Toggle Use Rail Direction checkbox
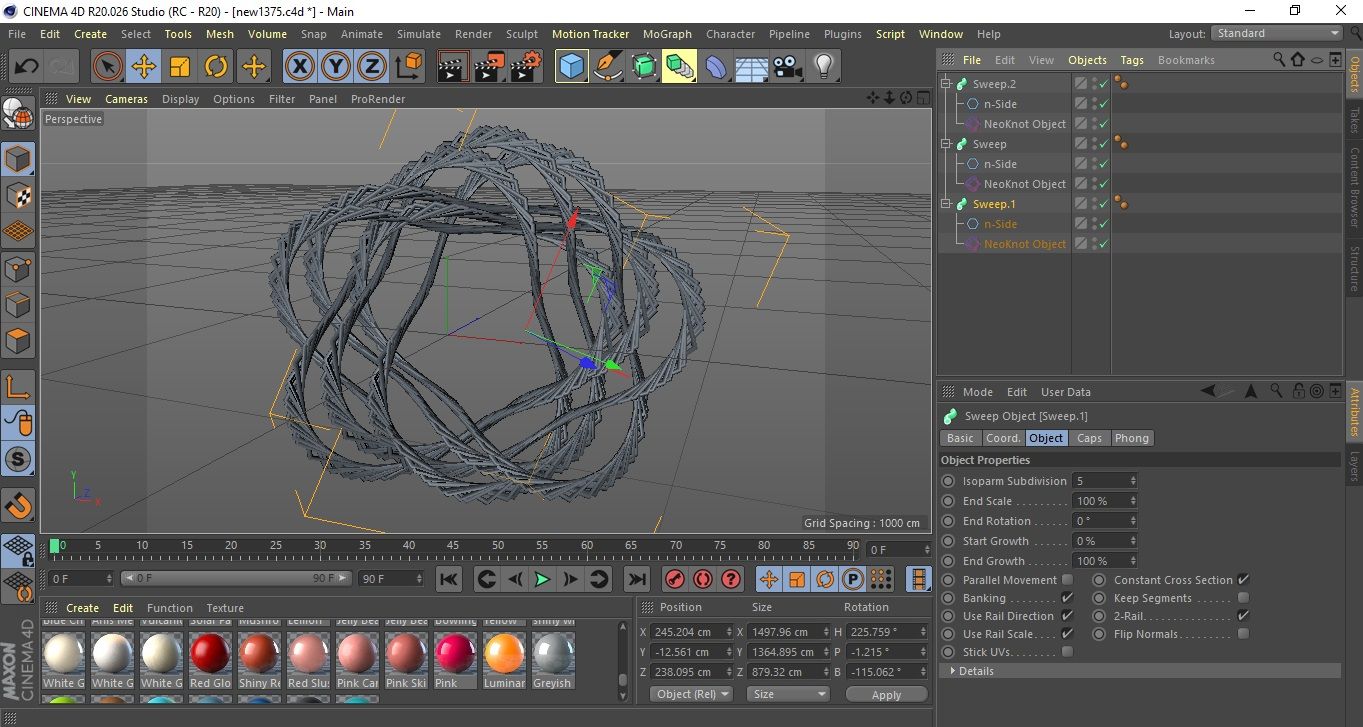This screenshot has width=1363, height=727. (x=1067, y=616)
